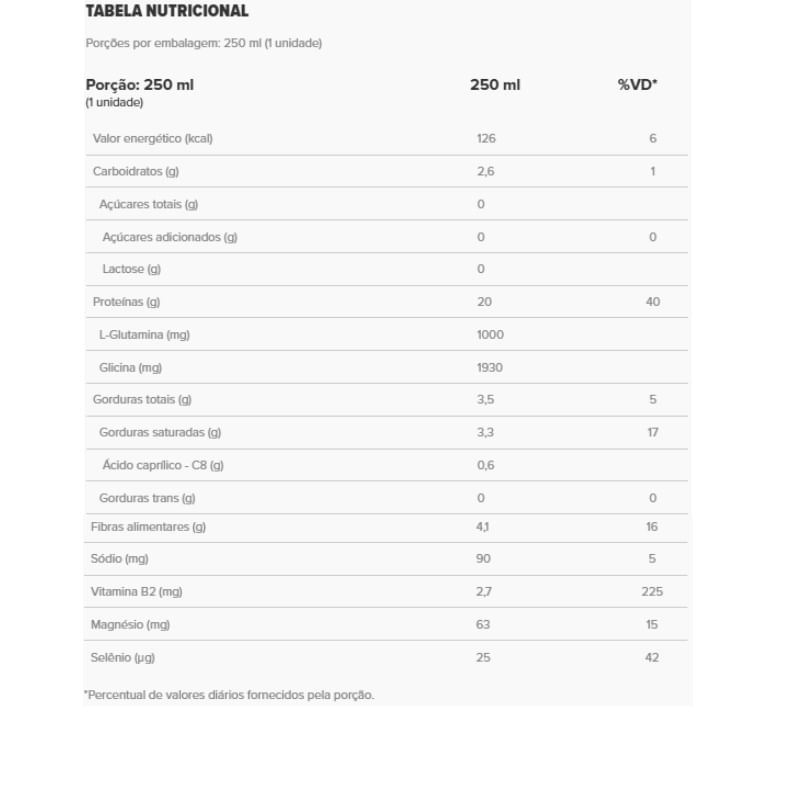Select the Açúcares totais (g) label

[149, 205]
